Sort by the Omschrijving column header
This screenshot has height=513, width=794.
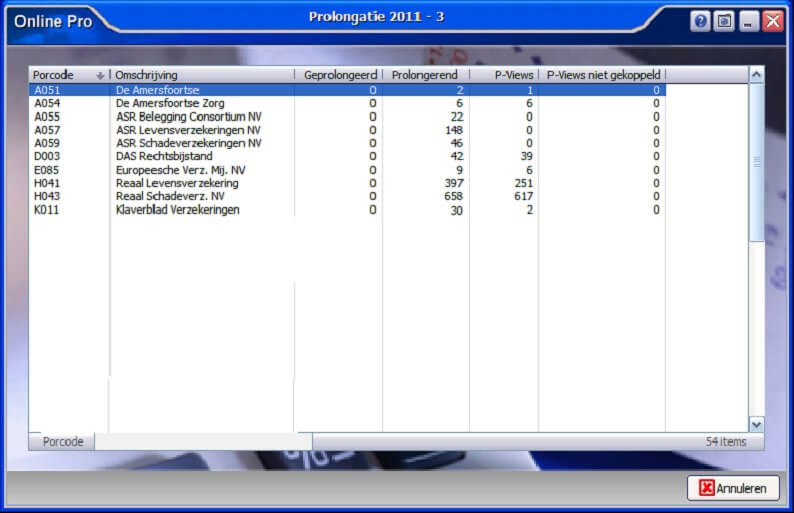pos(202,75)
